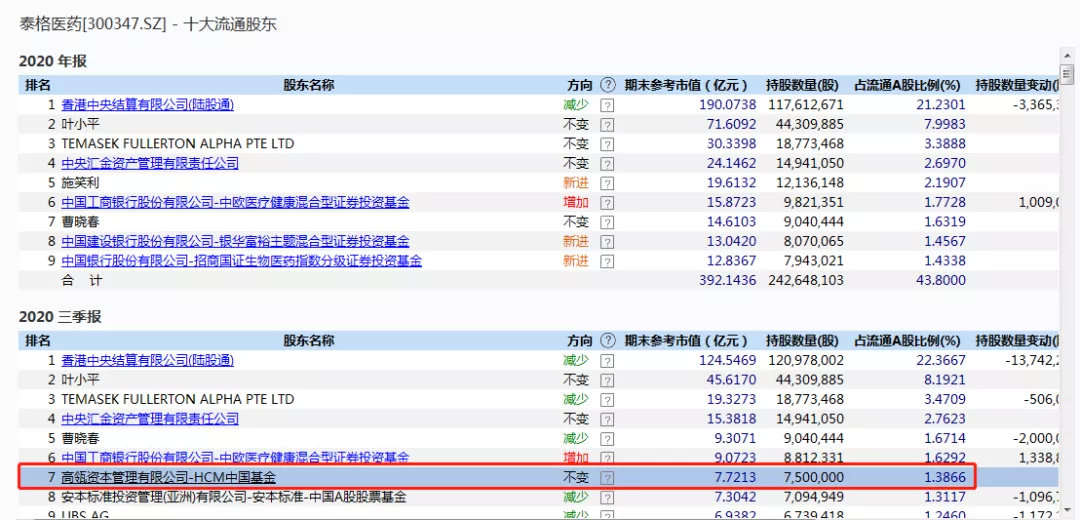The width and height of the screenshot is (1080, 520).
Task: Select 新进 direction in 施笑利 row
Action: point(577,183)
